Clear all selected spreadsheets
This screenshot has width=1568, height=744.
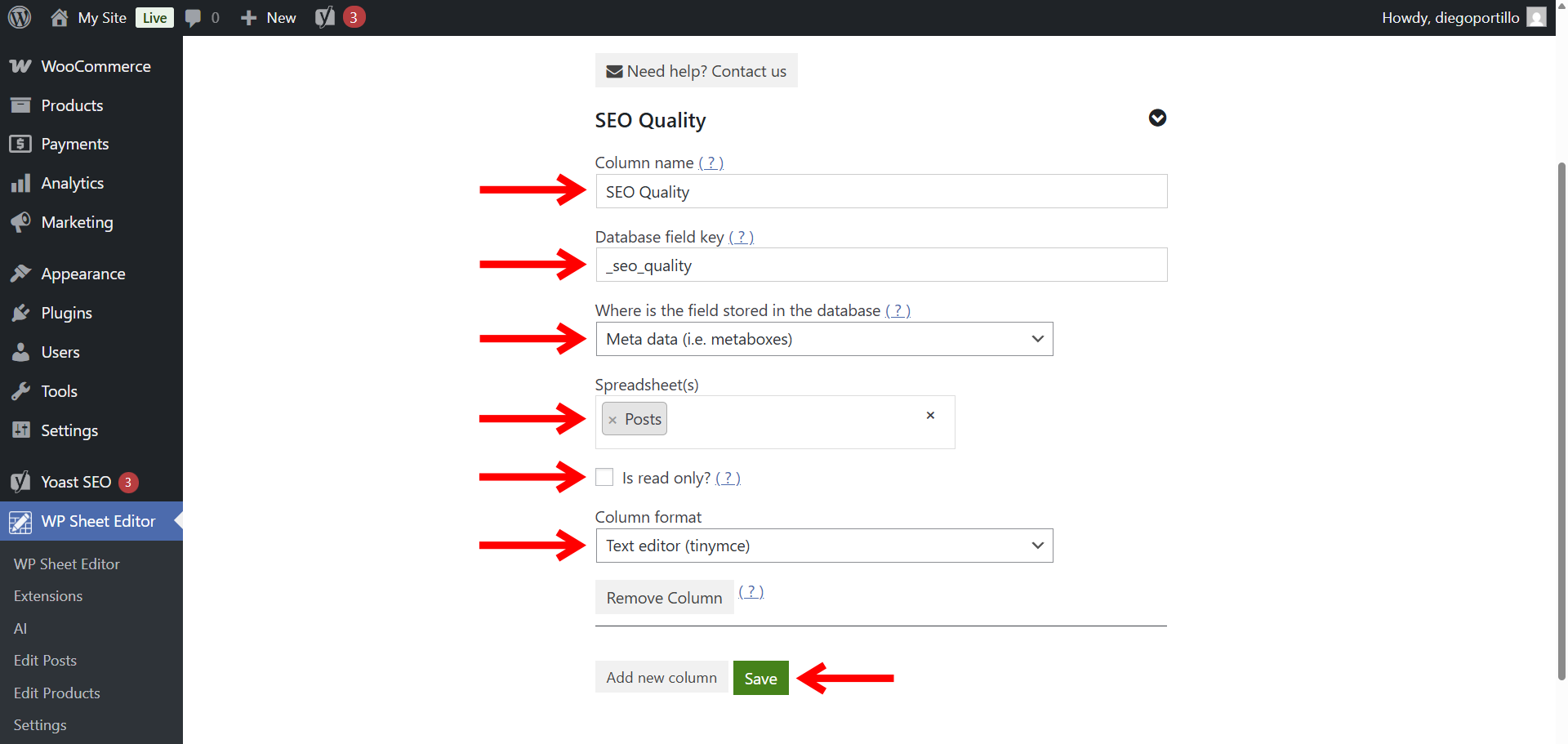pos(930,416)
